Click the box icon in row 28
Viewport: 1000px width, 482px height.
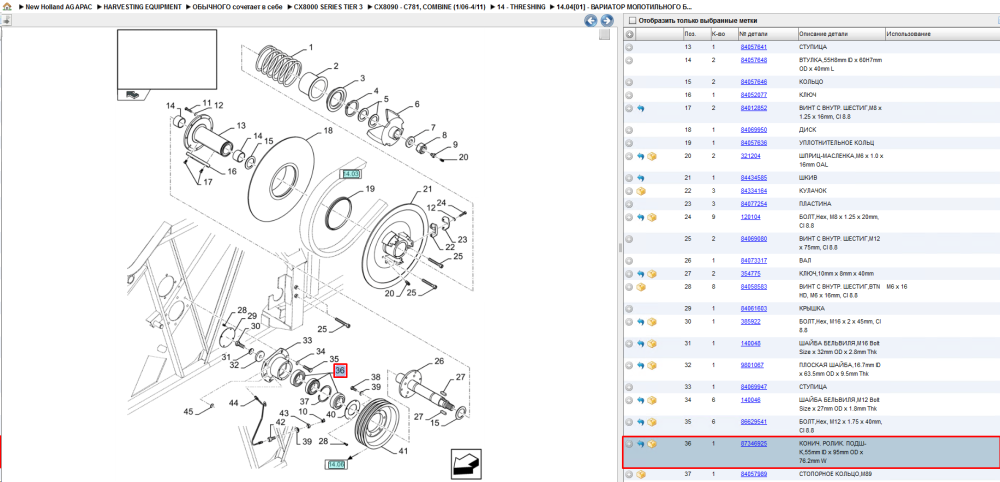point(641,287)
